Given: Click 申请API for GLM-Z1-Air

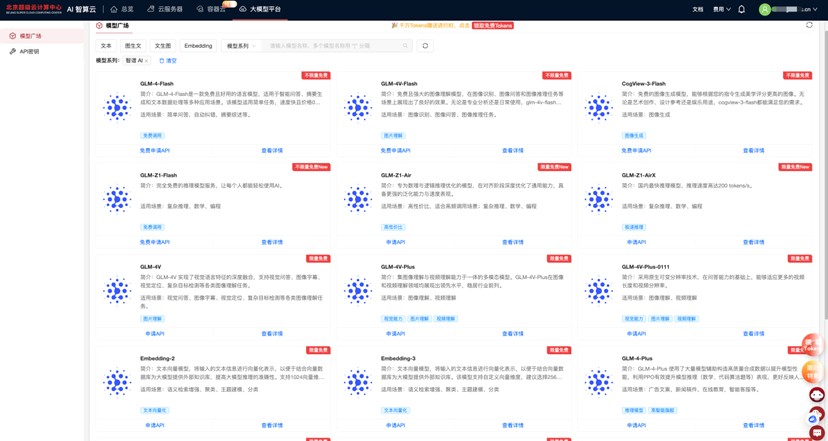Looking at the screenshot, I should click(396, 242).
